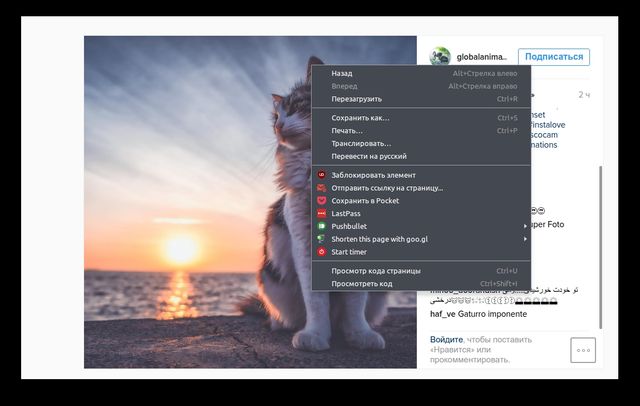Click the Pocket icon in context menu
This screenshot has width=640, height=406.
click(x=321, y=201)
